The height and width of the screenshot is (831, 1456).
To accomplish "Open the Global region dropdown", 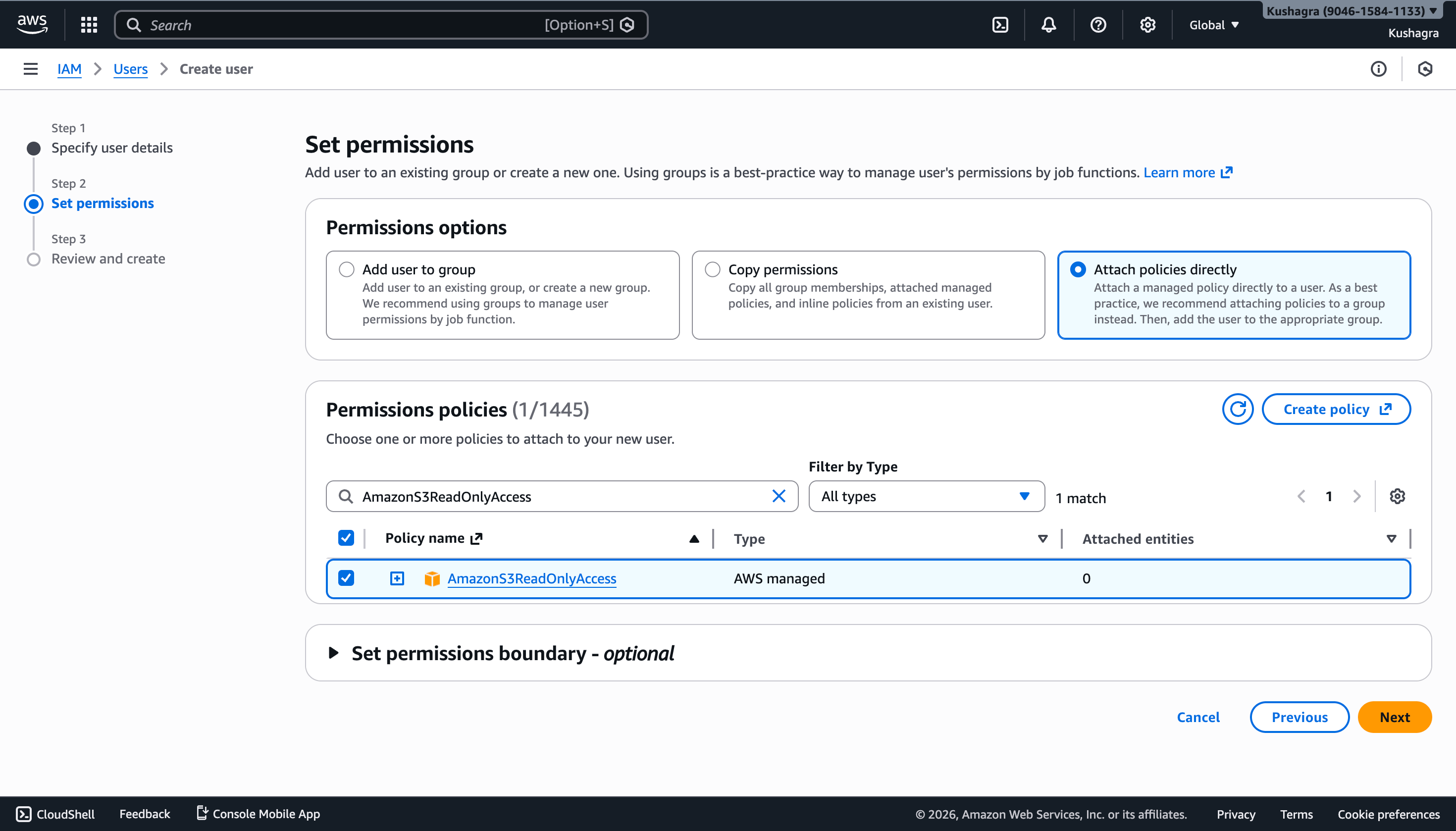I will tap(1214, 25).
